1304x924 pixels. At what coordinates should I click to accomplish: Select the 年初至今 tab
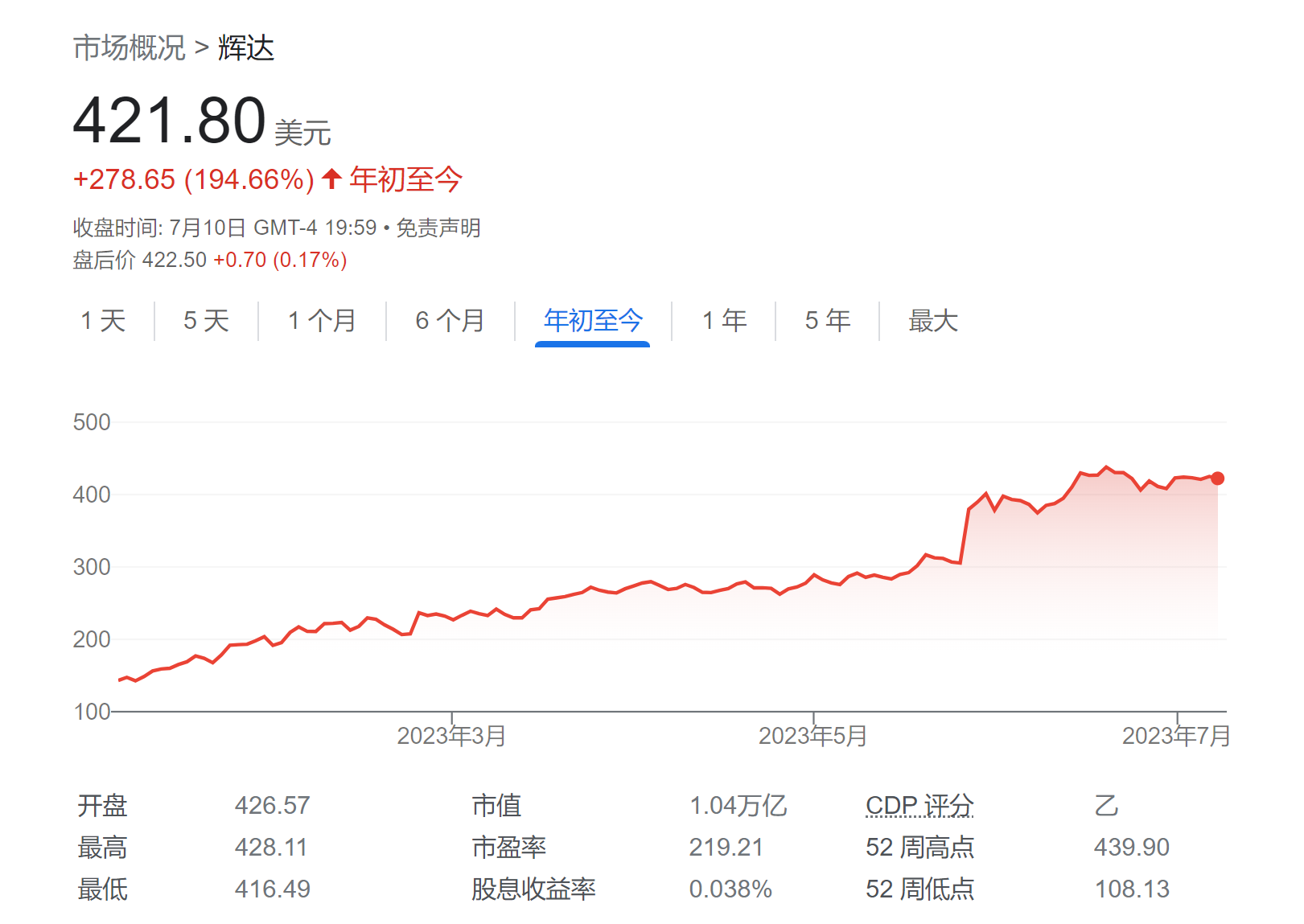pyautogui.click(x=593, y=321)
